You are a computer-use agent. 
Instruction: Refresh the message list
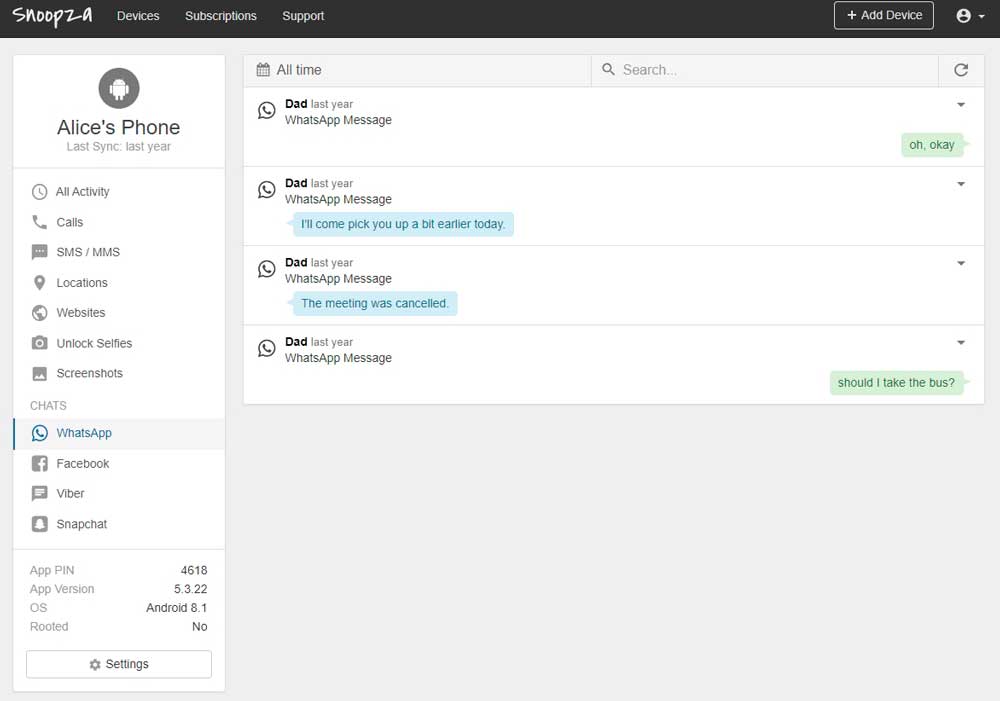pos(961,70)
